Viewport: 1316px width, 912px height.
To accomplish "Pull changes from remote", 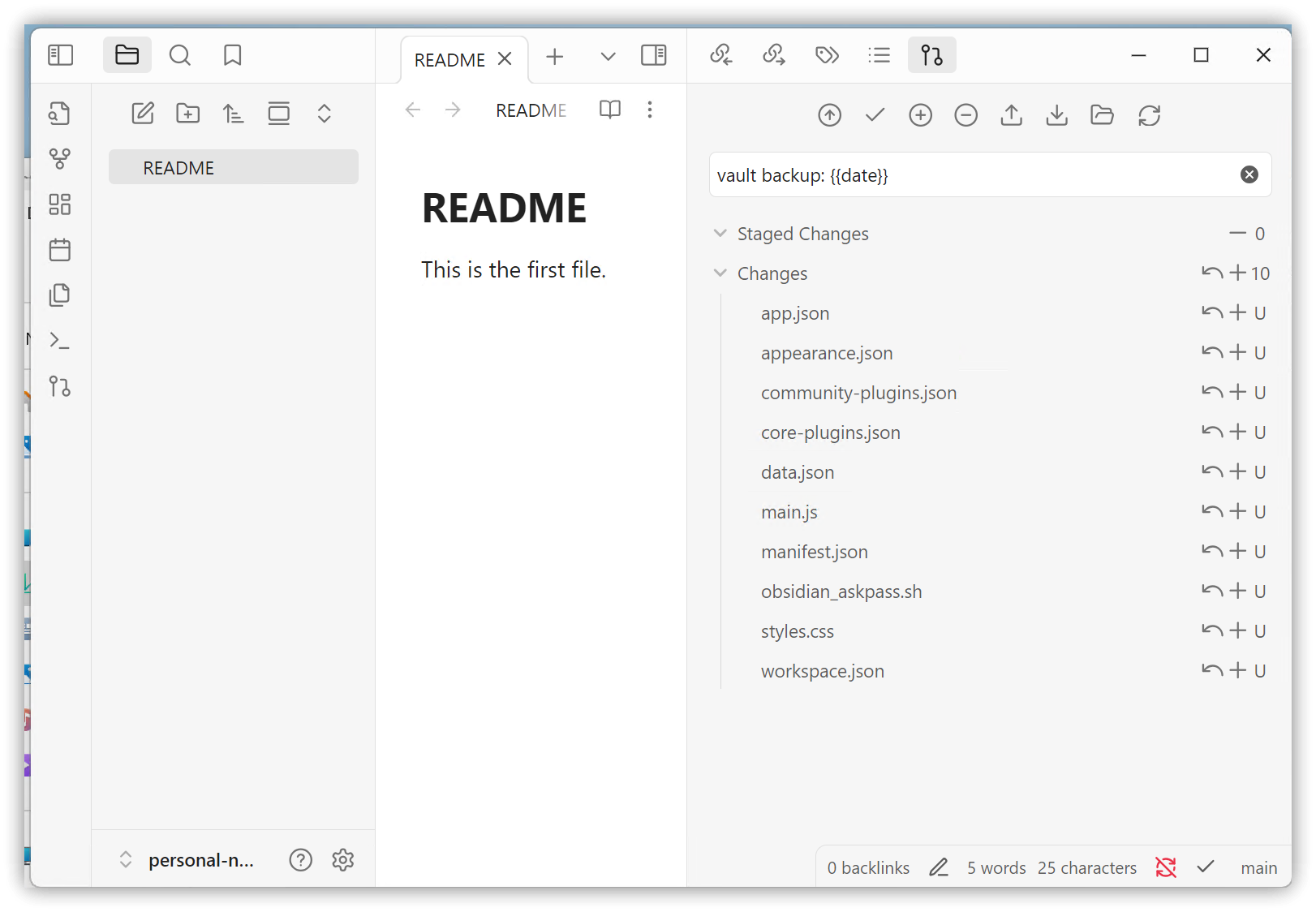I will pos(1056,115).
